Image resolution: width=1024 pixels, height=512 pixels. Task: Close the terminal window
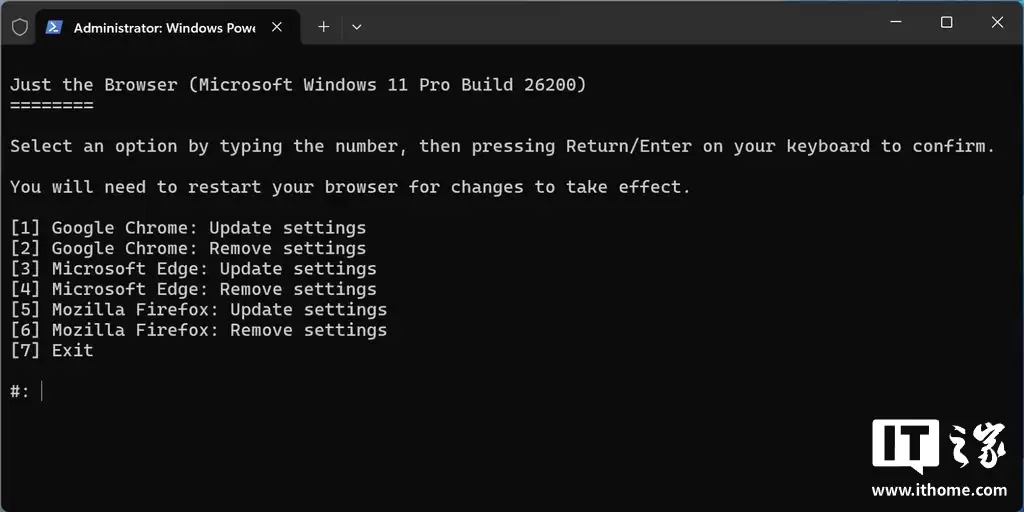tap(998, 23)
